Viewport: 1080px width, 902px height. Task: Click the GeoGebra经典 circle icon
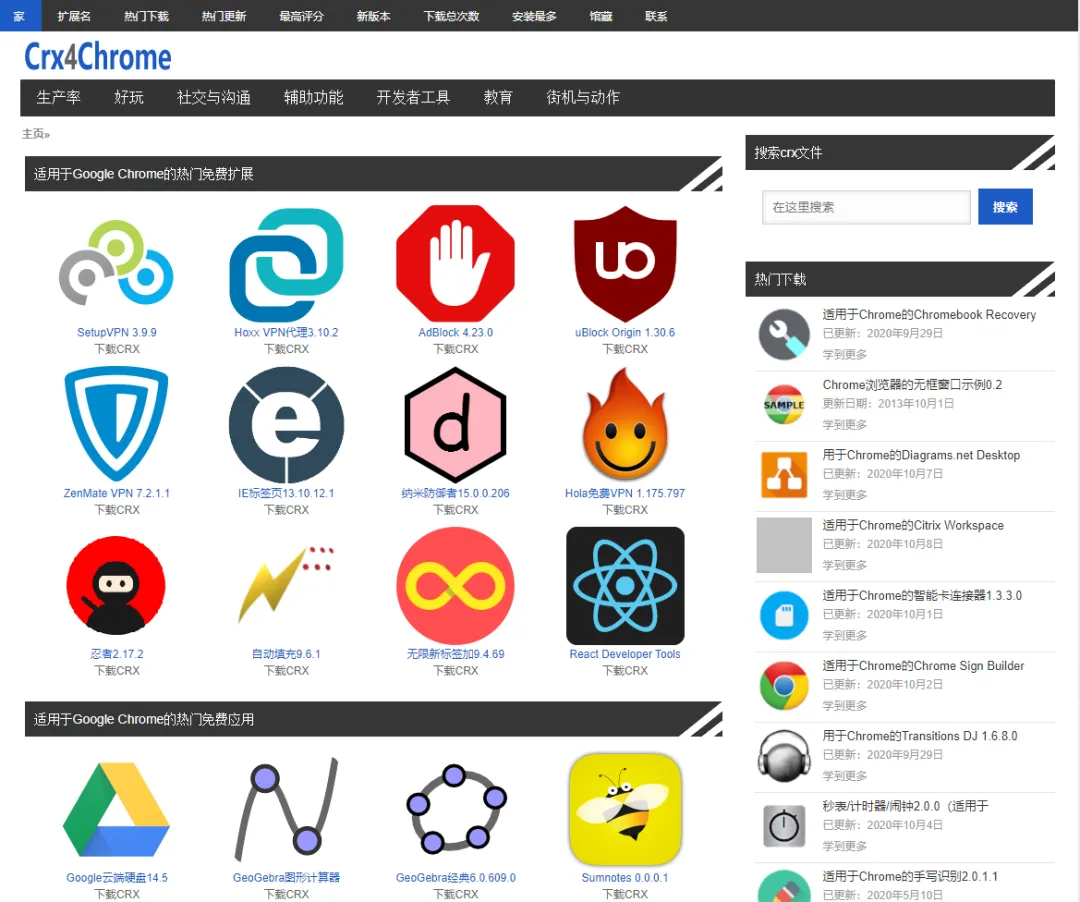pyautogui.click(x=455, y=809)
